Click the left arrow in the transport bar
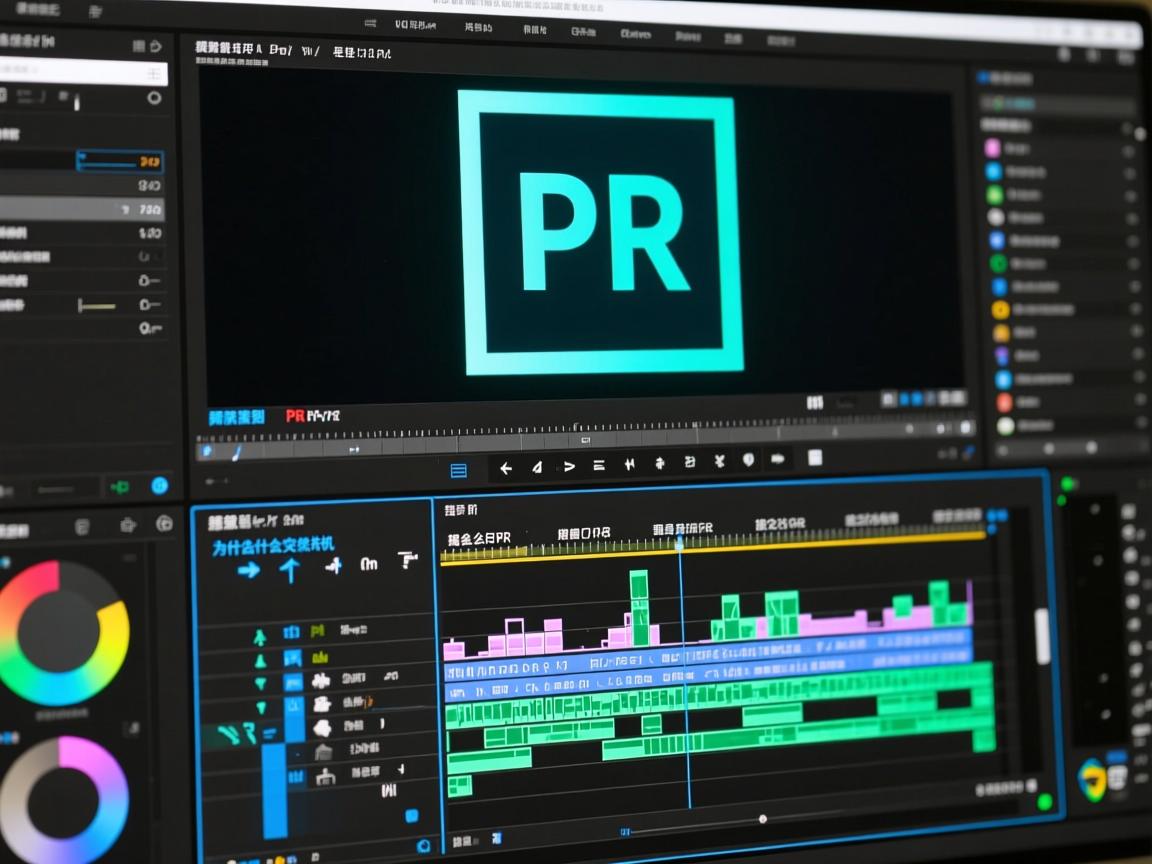Screen dimensions: 1152x864 pyautogui.click(x=506, y=467)
